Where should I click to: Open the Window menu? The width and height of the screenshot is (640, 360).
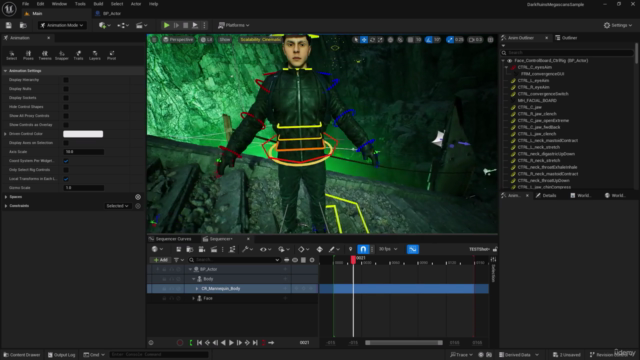(x=59, y=4)
